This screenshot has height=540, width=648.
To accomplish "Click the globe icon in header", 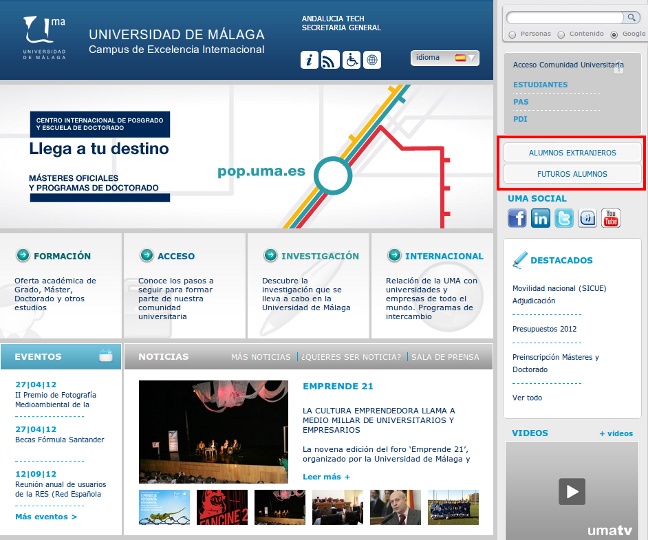I will click(372, 59).
